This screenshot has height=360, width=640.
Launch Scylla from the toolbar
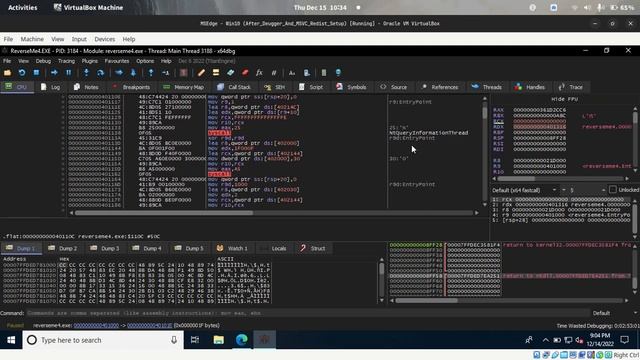coord(183,73)
